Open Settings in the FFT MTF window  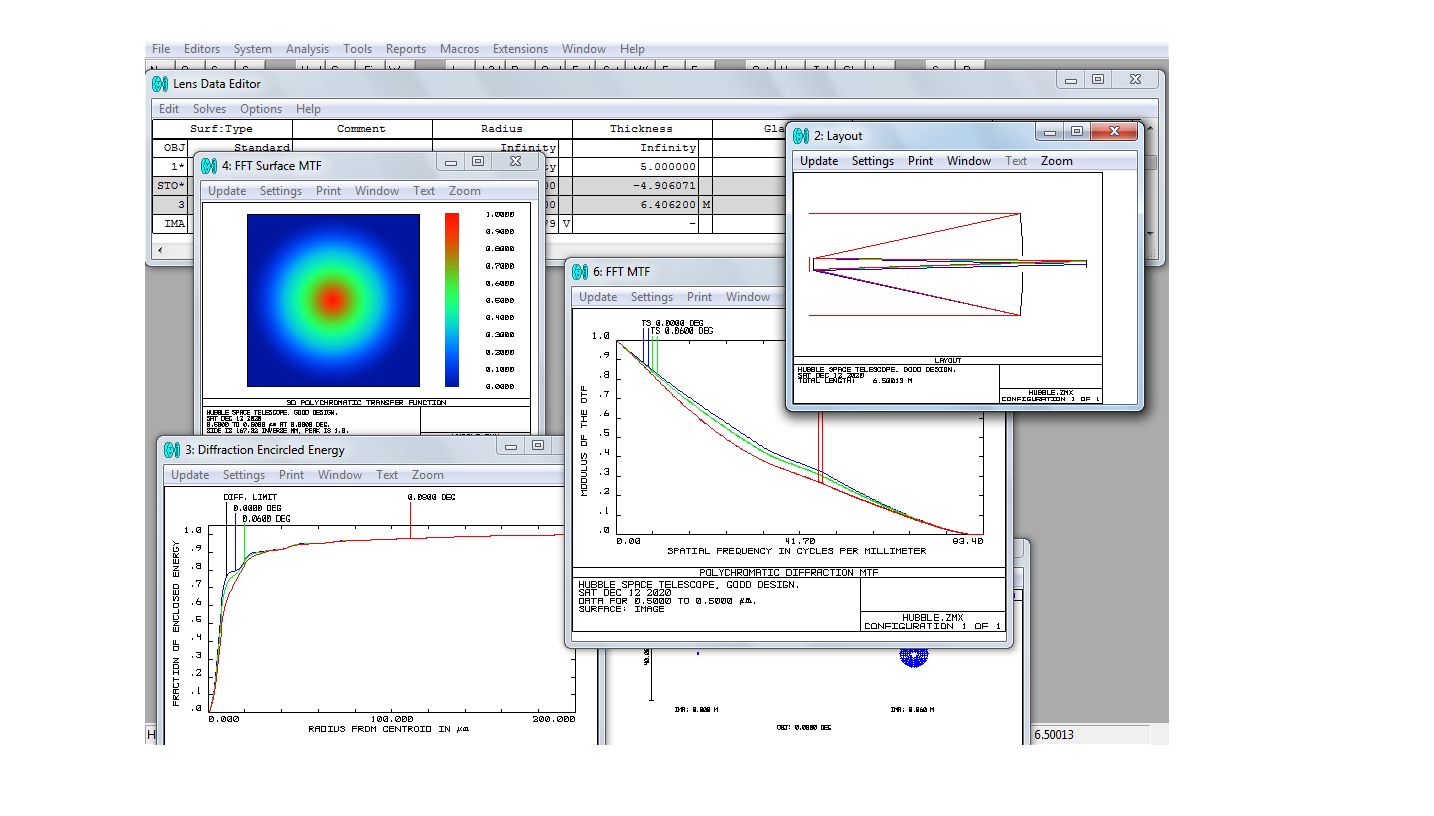651,297
